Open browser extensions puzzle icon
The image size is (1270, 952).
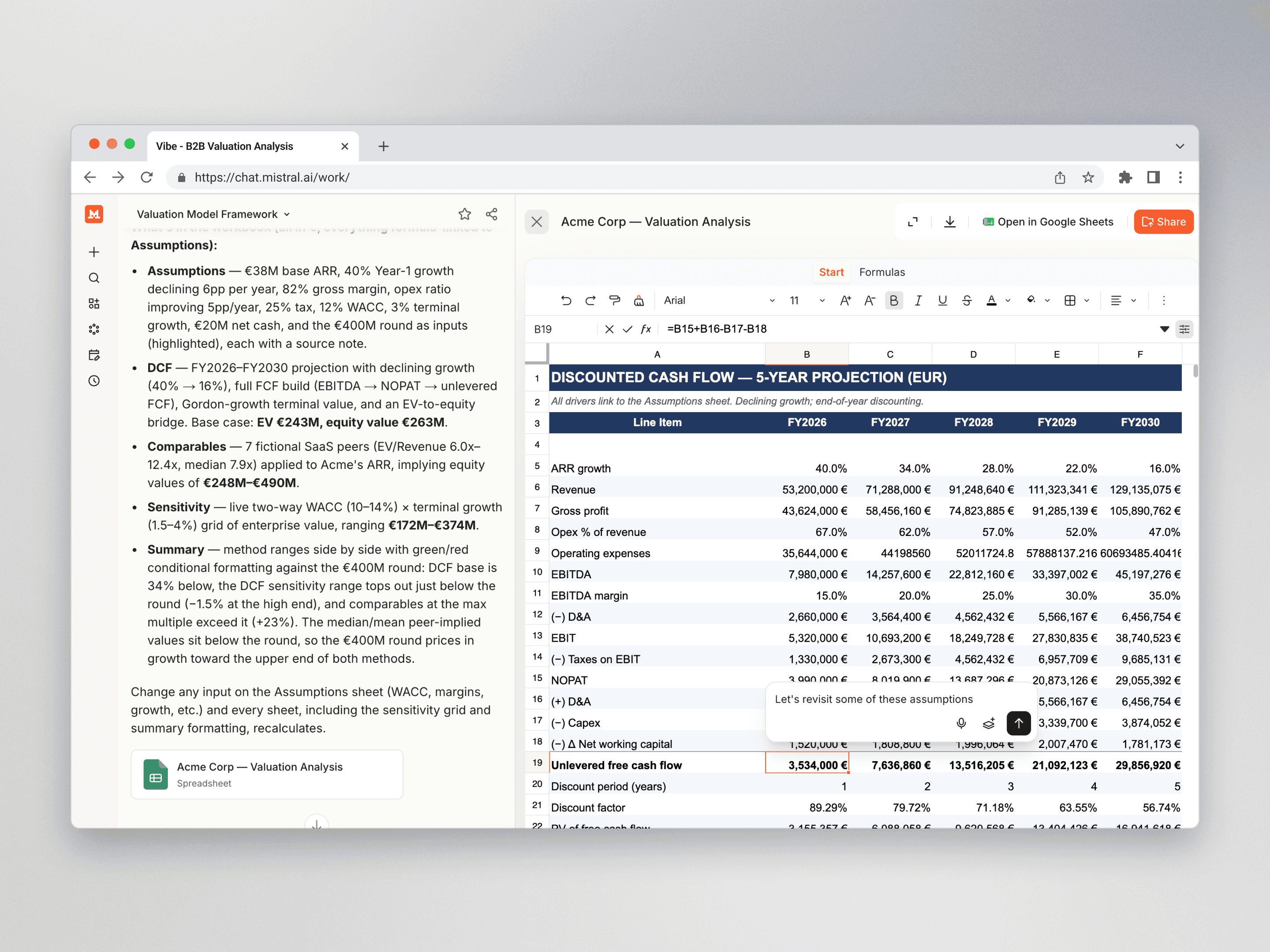pyautogui.click(x=1125, y=177)
